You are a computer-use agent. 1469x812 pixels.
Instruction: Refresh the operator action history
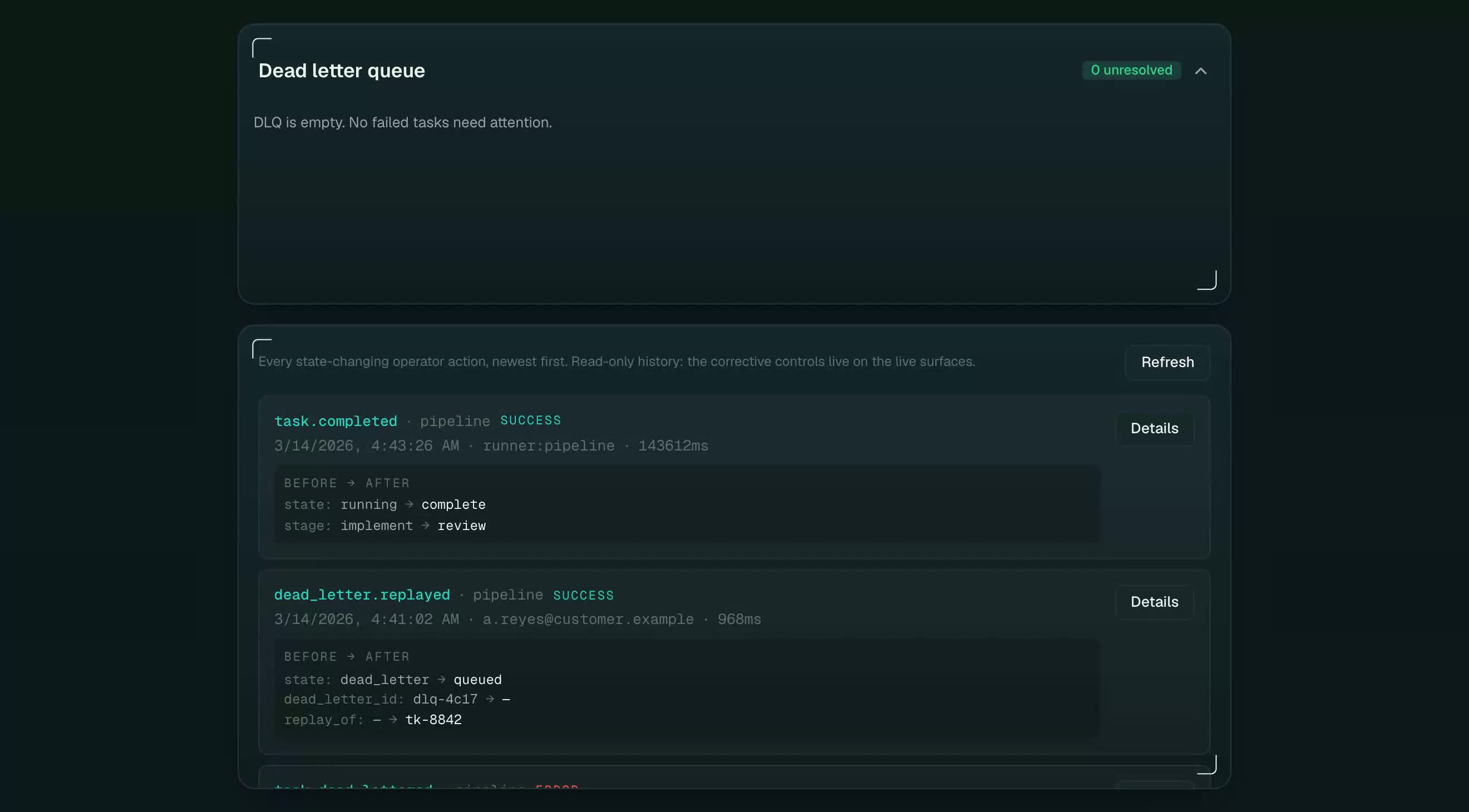(1167, 362)
